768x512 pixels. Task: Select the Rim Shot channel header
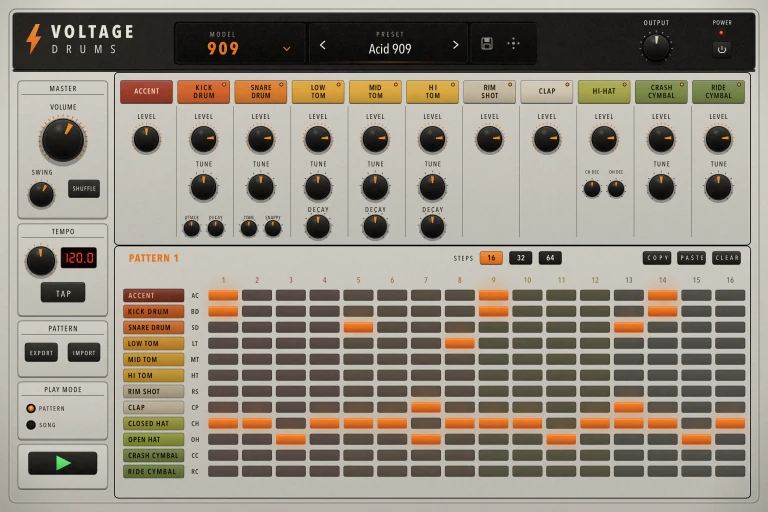click(489, 91)
